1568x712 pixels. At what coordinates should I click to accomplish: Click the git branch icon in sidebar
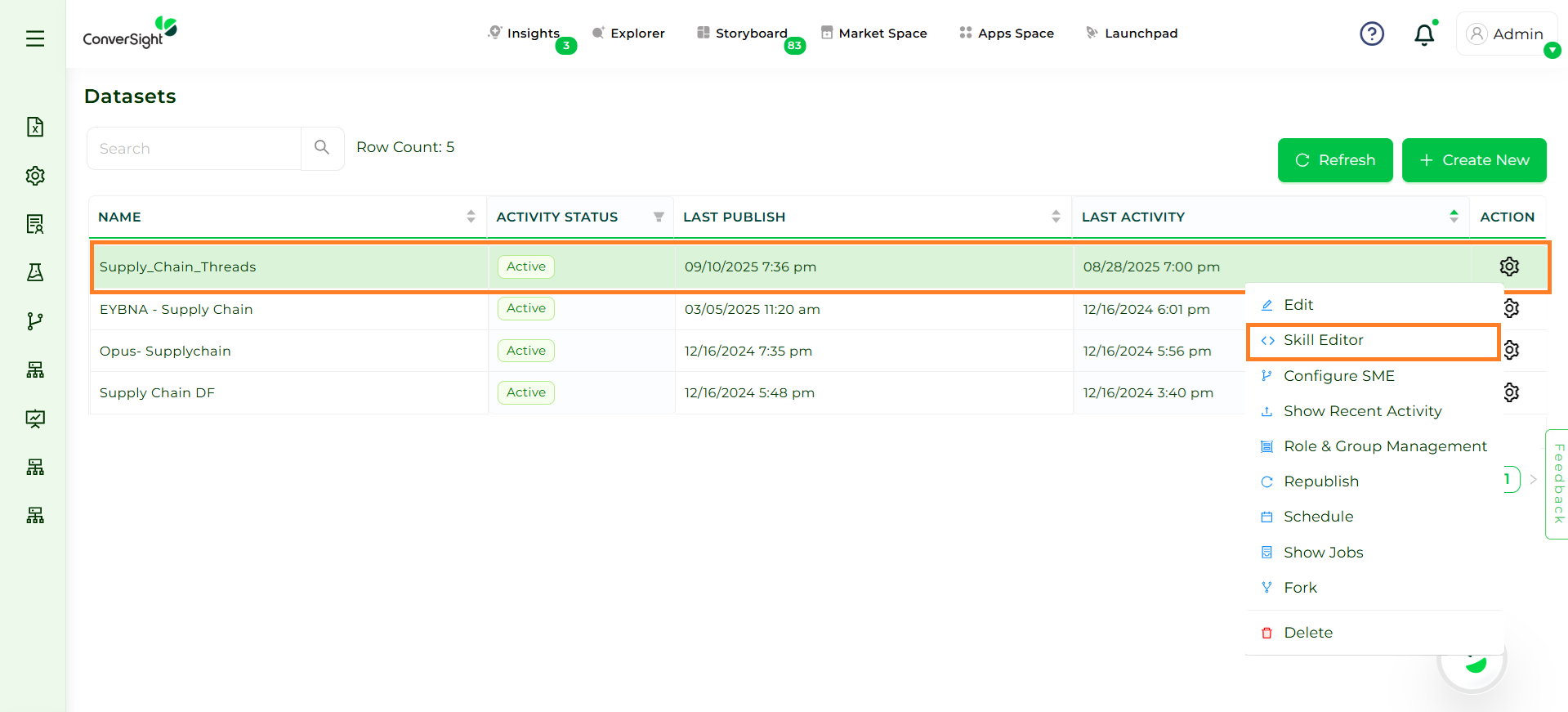[35, 321]
